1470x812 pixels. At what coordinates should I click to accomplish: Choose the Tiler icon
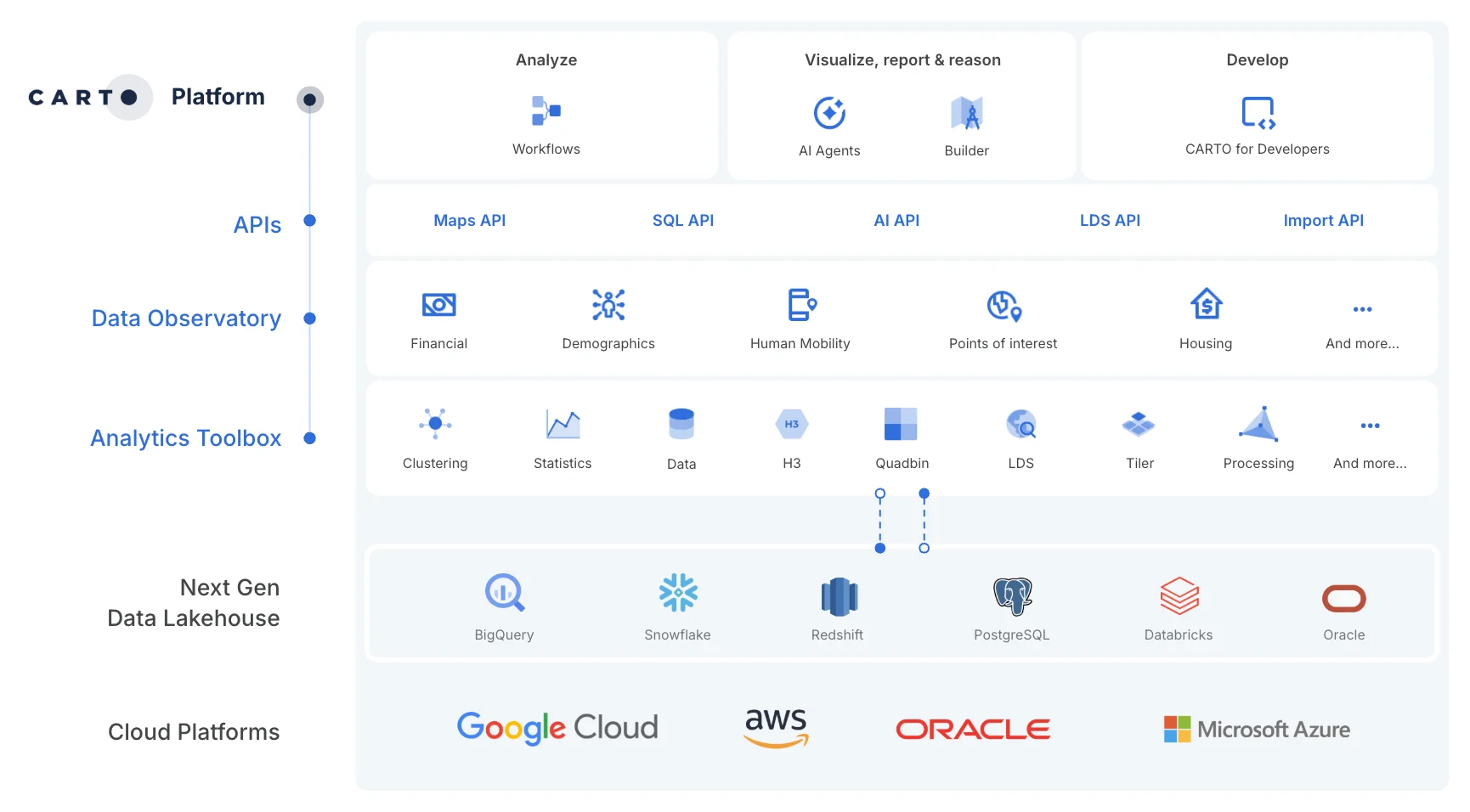(x=1139, y=424)
